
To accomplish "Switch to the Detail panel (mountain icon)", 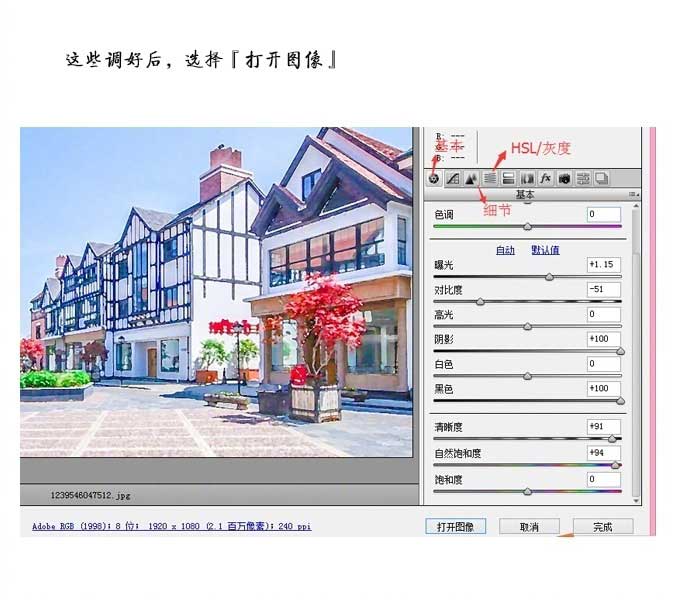I will pos(471,178).
